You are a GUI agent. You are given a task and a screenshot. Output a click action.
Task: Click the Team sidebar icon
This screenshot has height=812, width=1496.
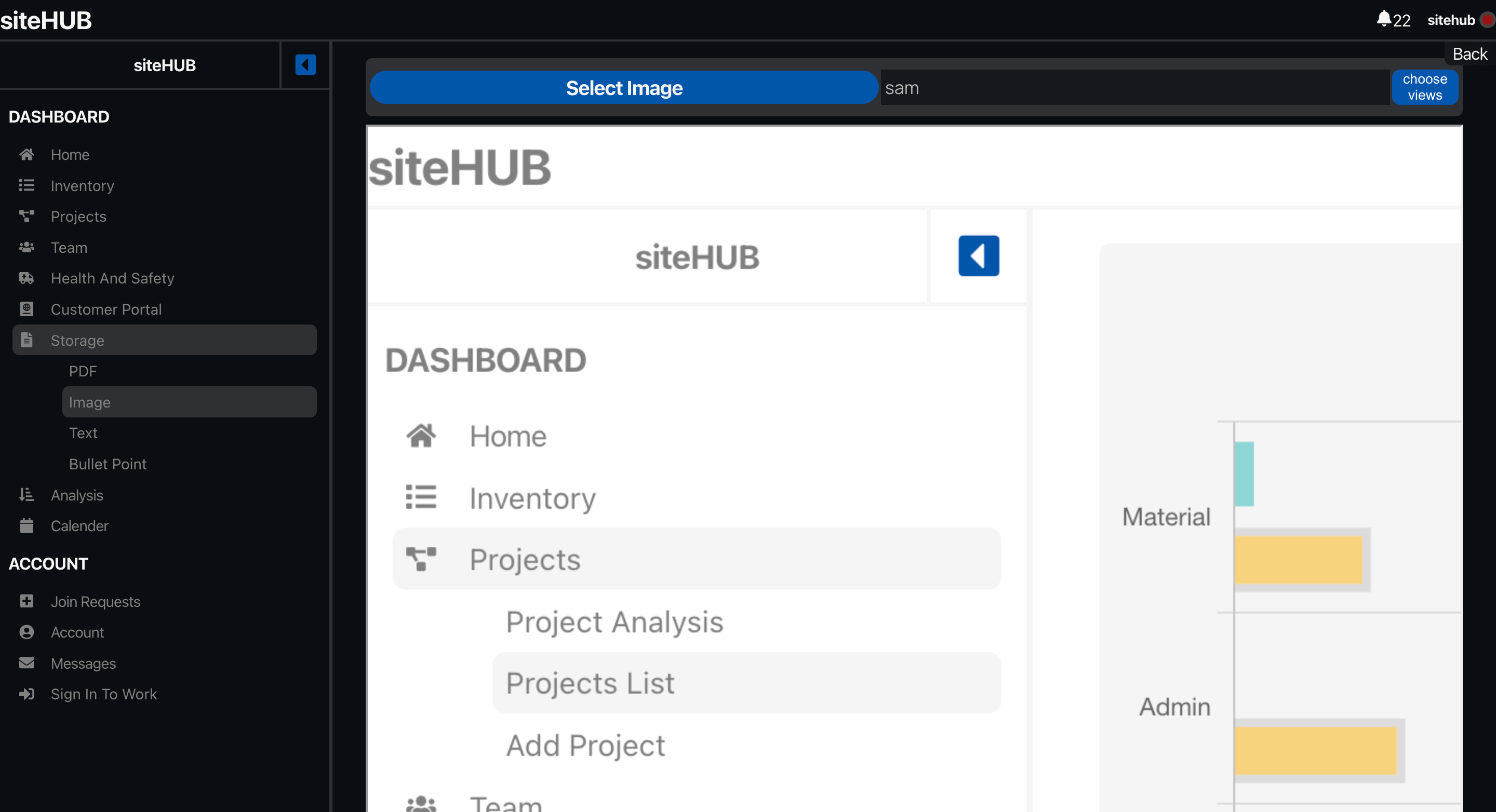pos(26,247)
